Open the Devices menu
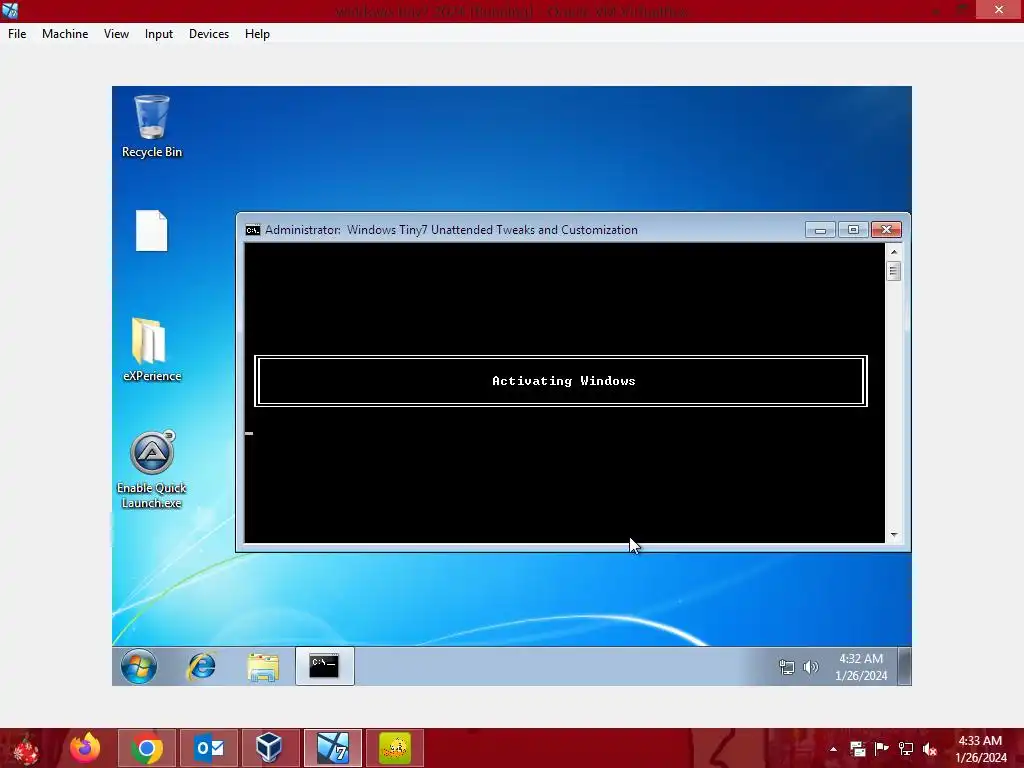Image resolution: width=1024 pixels, height=768 pixels. (209, 34)
